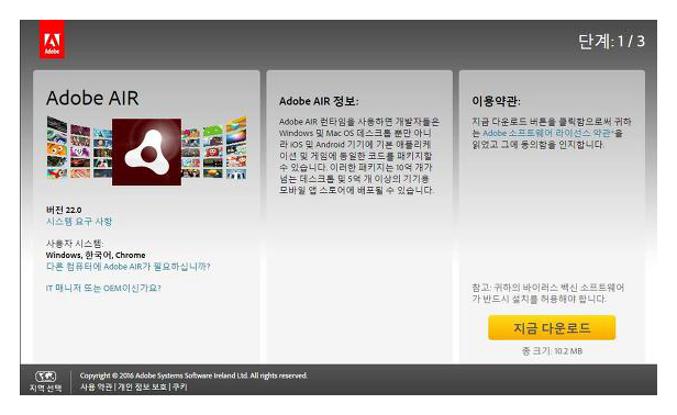Image resolution: width=677 pixels, height=415 pixels.
Task: Open the 시스템 요구 사항 link
Action: pyautogui.click(x=79, y=222)
